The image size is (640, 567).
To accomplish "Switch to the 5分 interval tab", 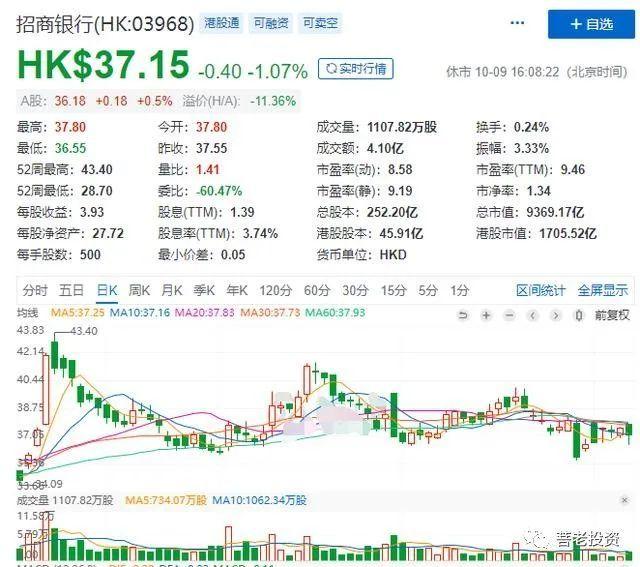I will 428,291.
